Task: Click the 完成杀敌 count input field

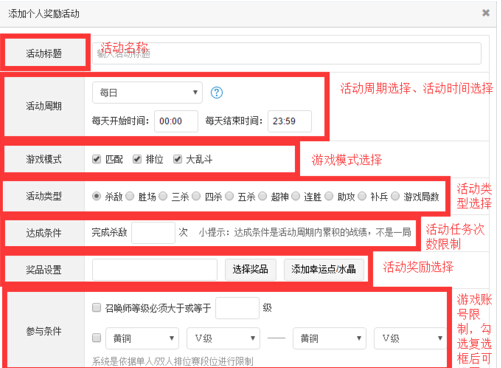Action: tap(153, 233)
